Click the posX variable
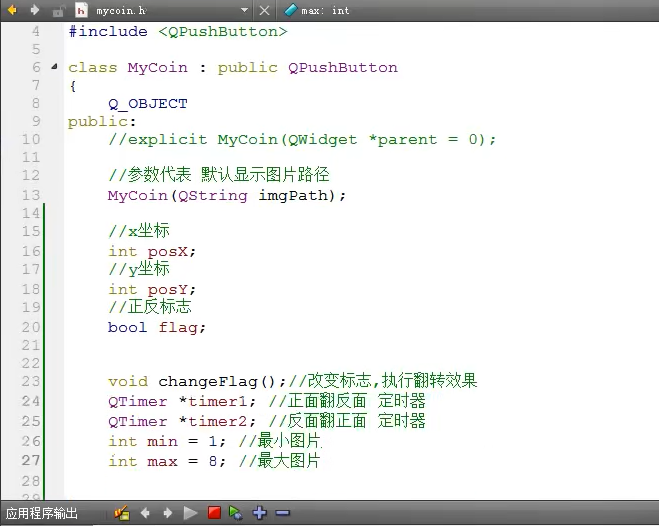Image resolution: width=659 pixels, height=526 pixels. [168, 252]
